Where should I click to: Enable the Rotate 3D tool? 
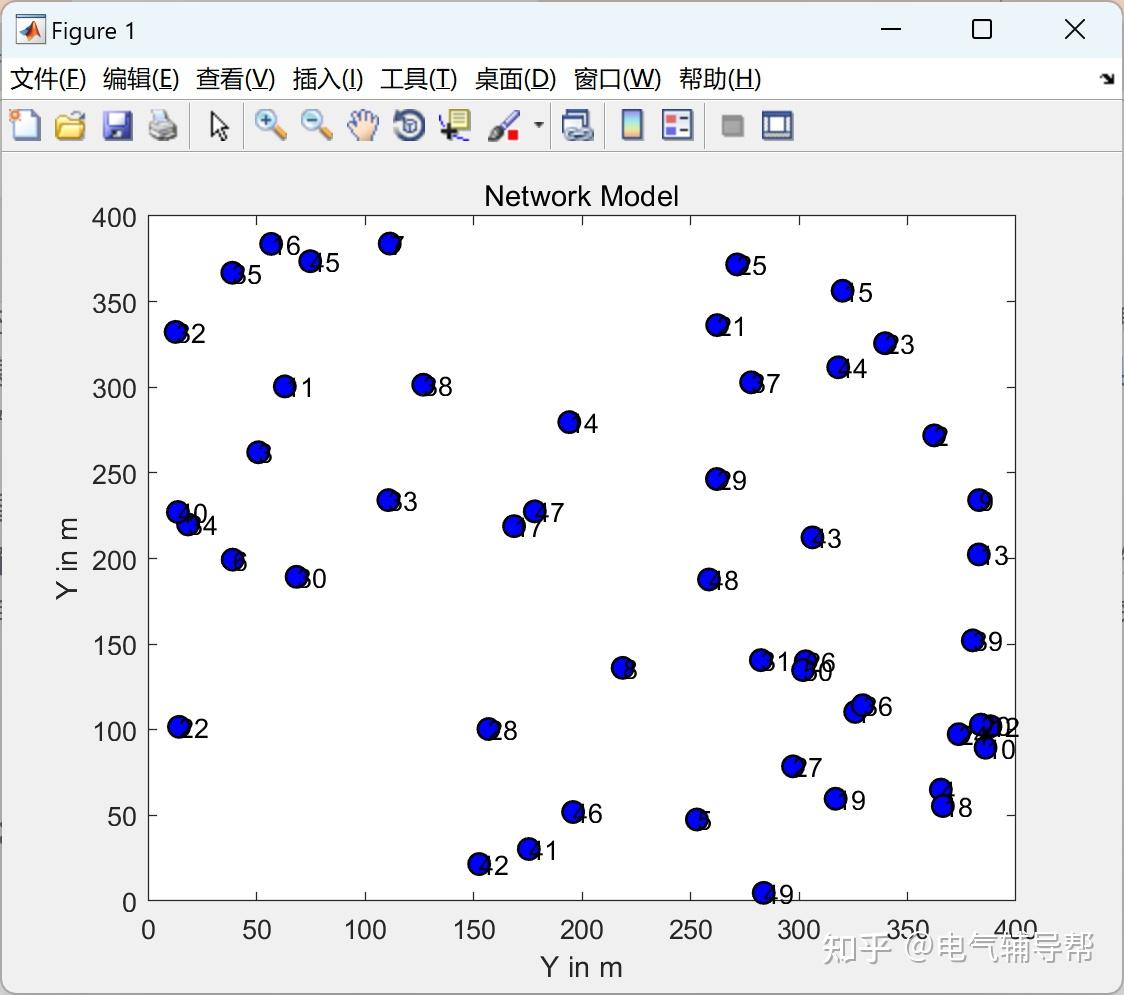pos(409,125)
